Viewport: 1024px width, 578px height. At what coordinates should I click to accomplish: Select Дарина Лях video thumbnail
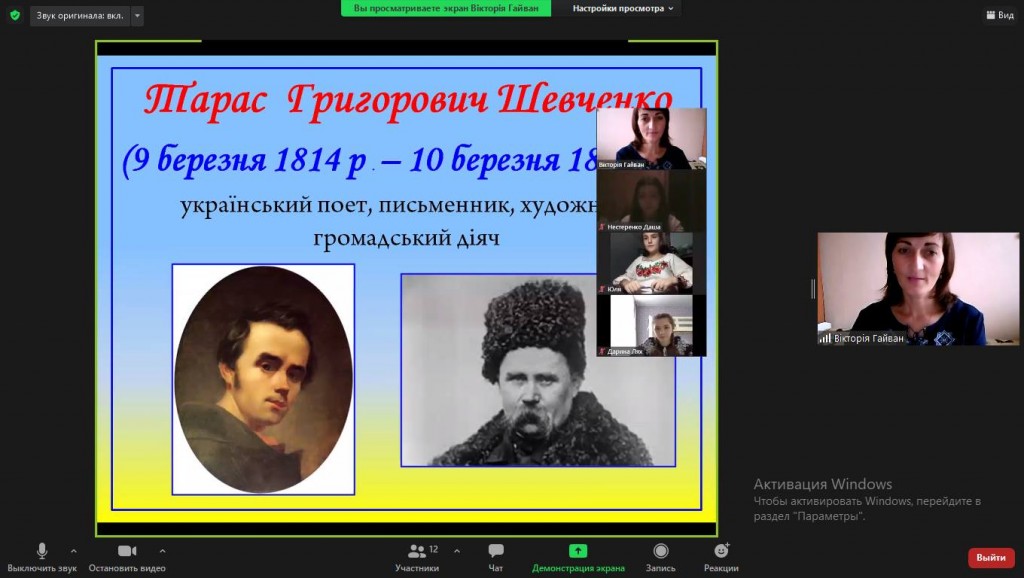click(651, 325)
